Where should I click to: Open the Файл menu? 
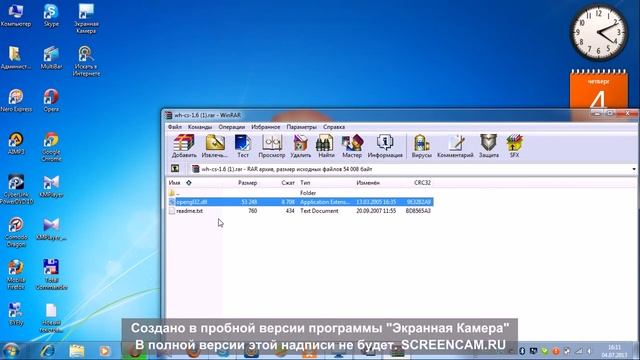175,127
